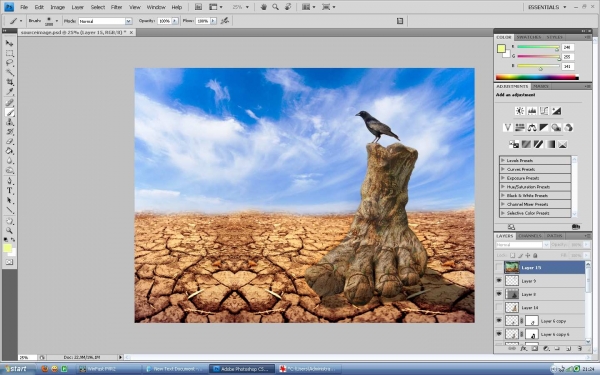Screen dimensions: 600x375
Task: Select the Dodge tool
Action: 9,170
